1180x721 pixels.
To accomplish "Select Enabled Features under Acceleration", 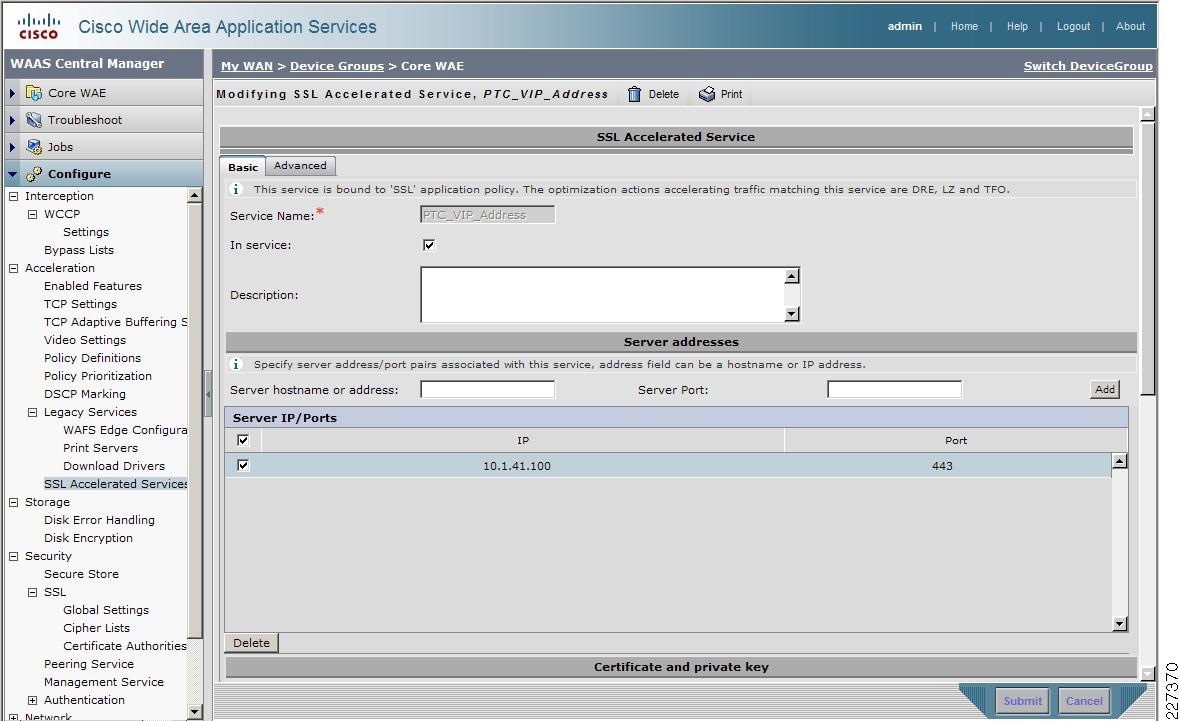I will point(93,286).
